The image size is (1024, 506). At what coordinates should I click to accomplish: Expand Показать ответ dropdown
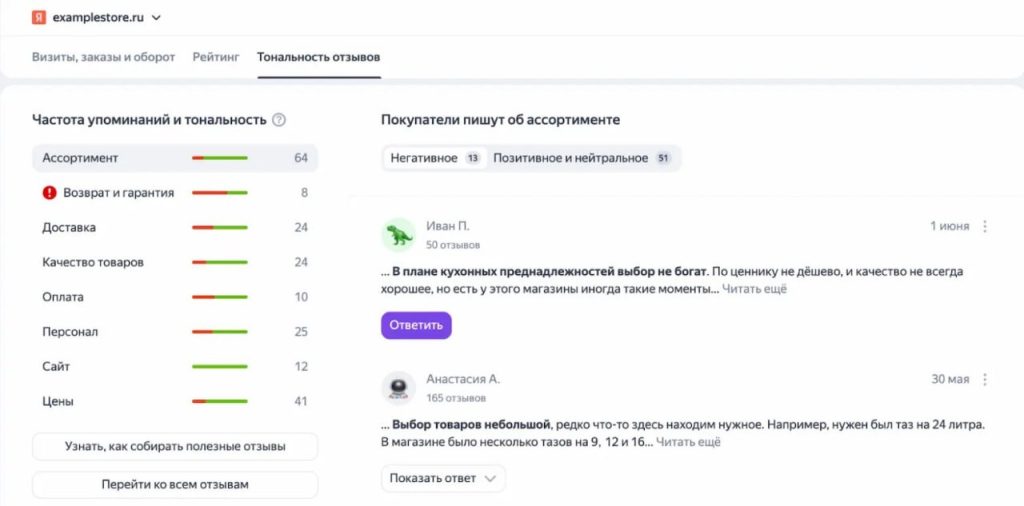(x=443, y=478)
